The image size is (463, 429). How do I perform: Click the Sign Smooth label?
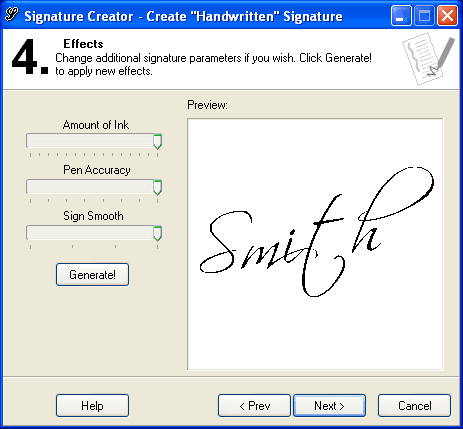pos(93,216)
